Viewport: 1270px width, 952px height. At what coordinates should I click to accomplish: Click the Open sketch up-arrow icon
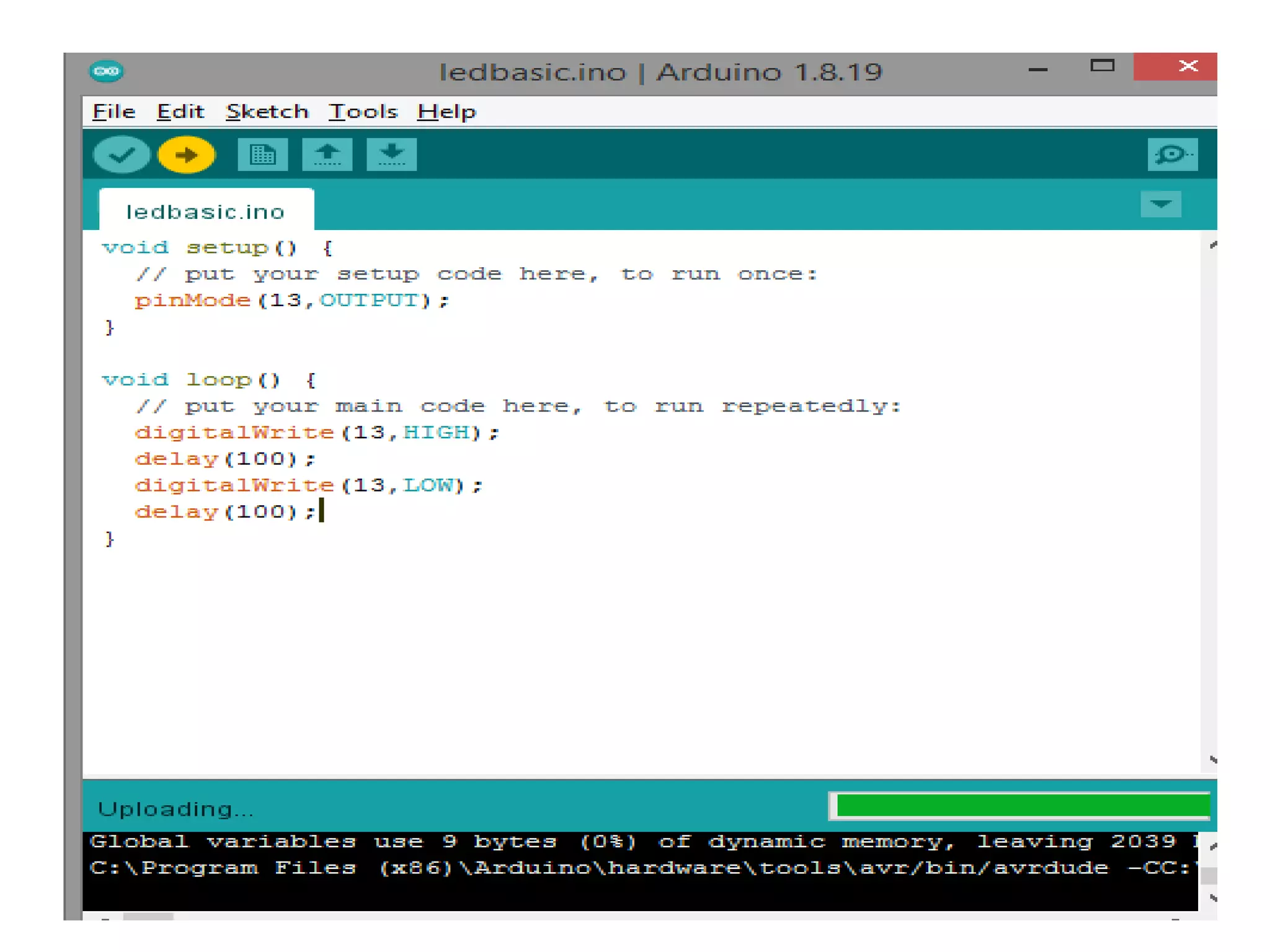point(327,154)
